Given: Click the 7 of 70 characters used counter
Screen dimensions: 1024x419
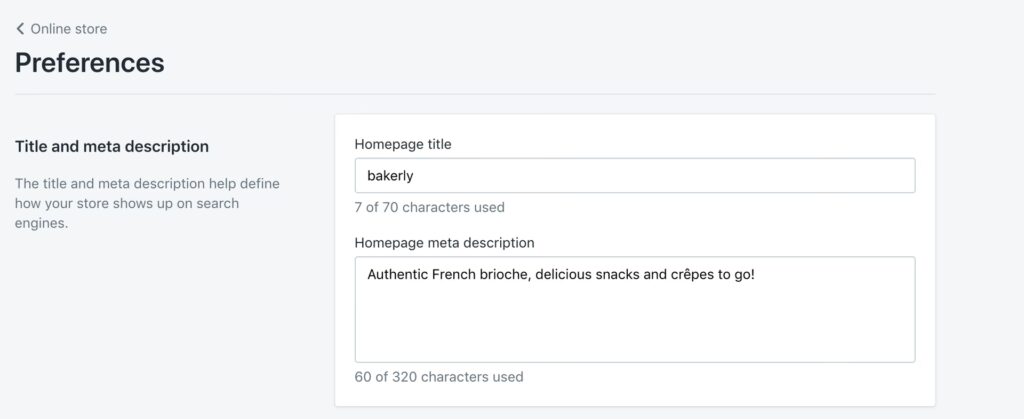Looking at the screenshot, I should point(429,208).
